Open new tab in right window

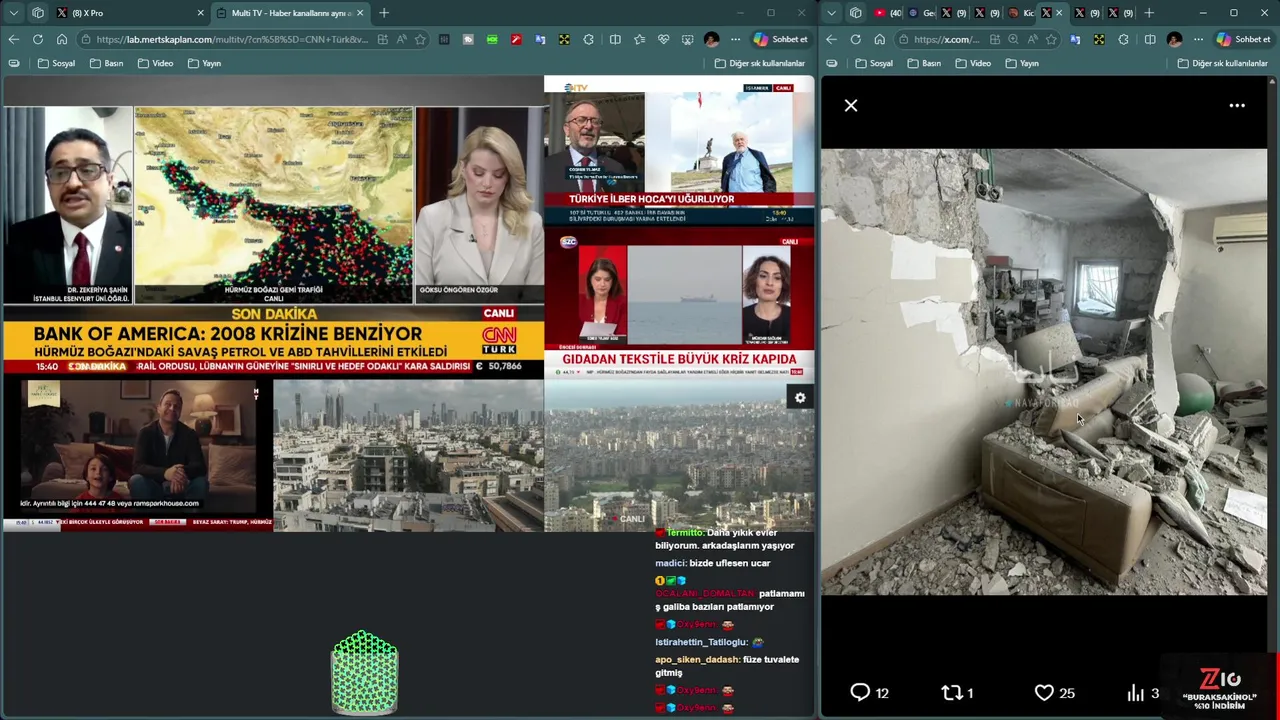pyautogui.click(x=1149, y=13)
